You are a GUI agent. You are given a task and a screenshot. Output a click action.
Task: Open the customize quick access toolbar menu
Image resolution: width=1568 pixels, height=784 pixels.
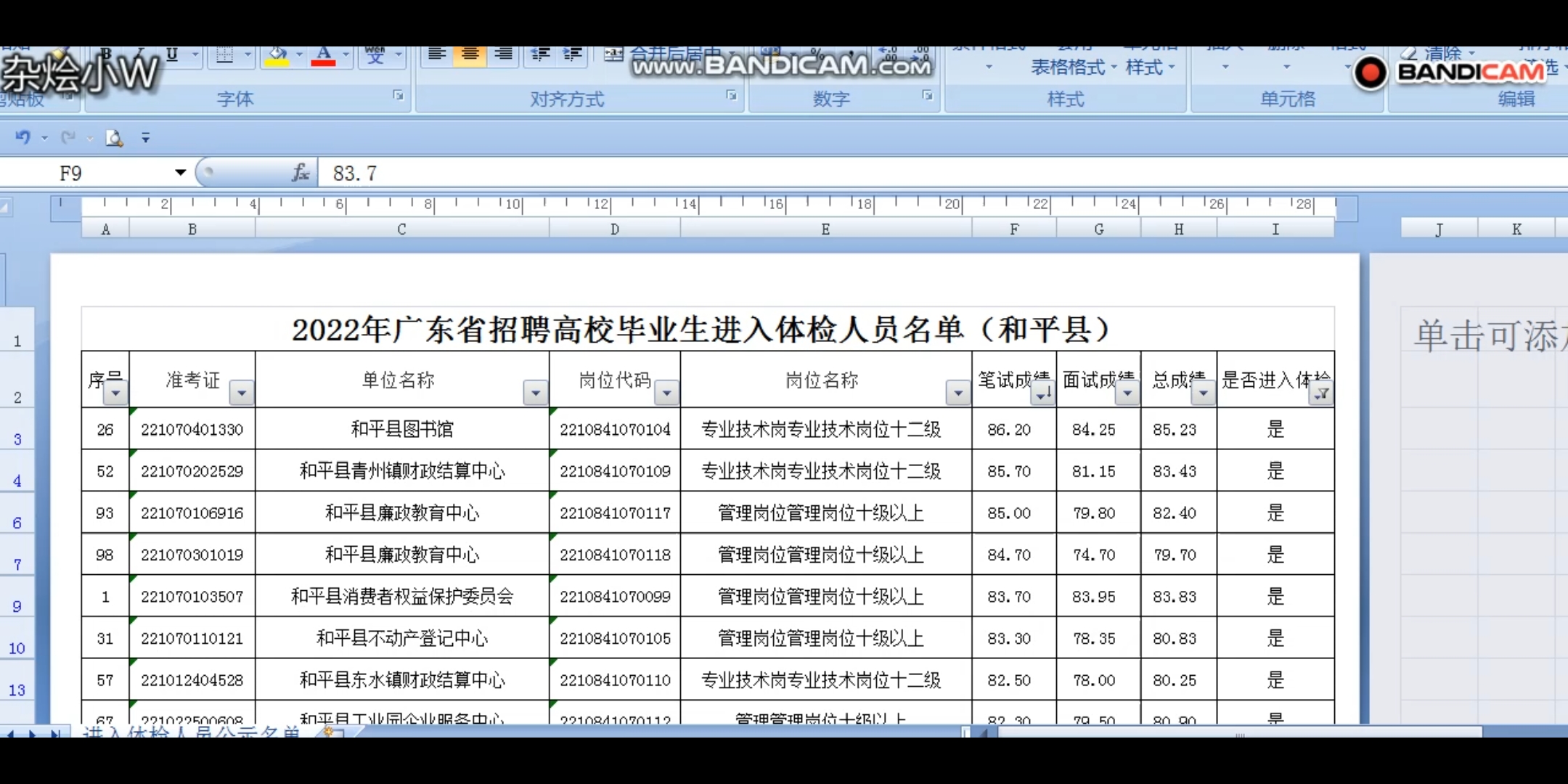[x=146, y=138]
